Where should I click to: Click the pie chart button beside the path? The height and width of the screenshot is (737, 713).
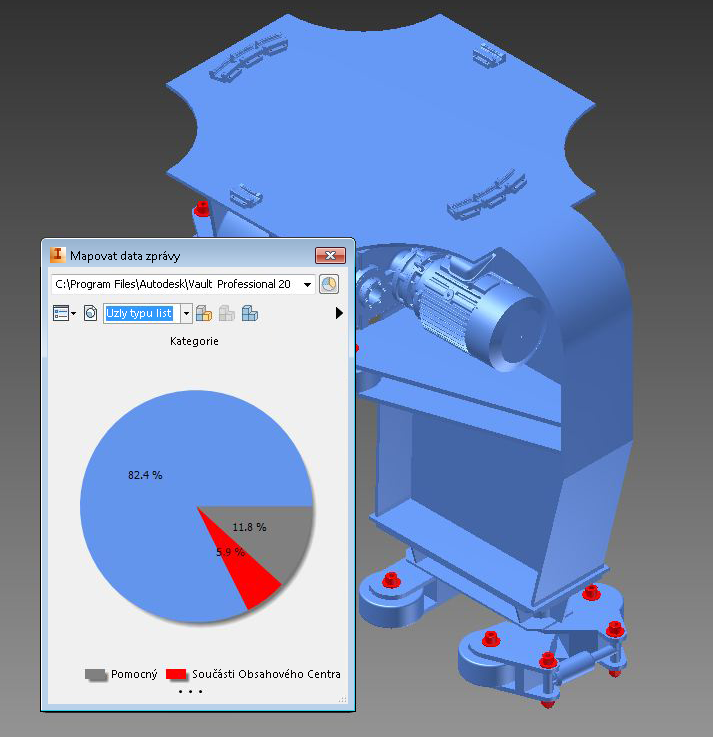click(x=329, y=284)
